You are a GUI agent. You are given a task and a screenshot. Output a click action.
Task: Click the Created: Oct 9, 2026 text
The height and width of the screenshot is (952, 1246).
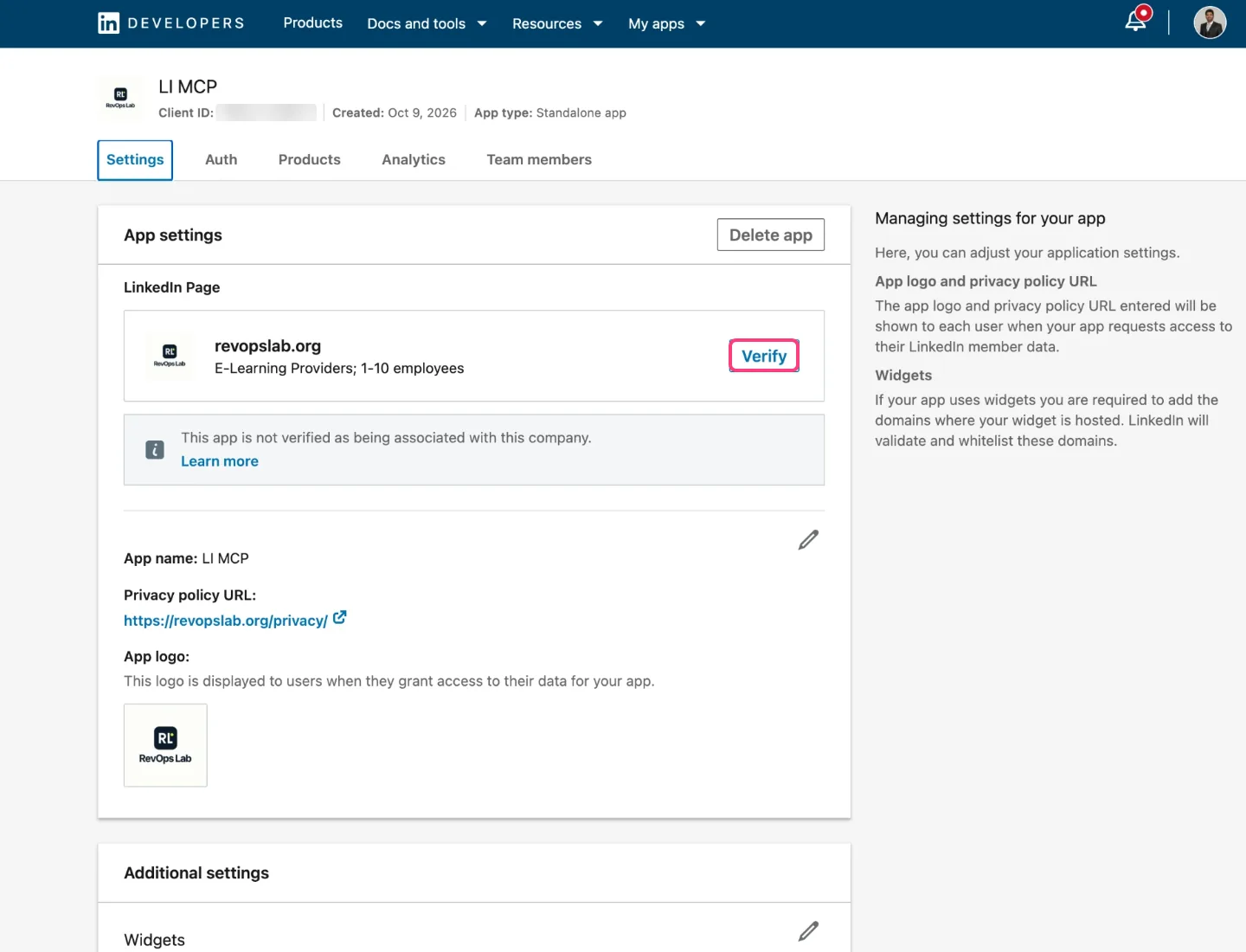[395, 113]
